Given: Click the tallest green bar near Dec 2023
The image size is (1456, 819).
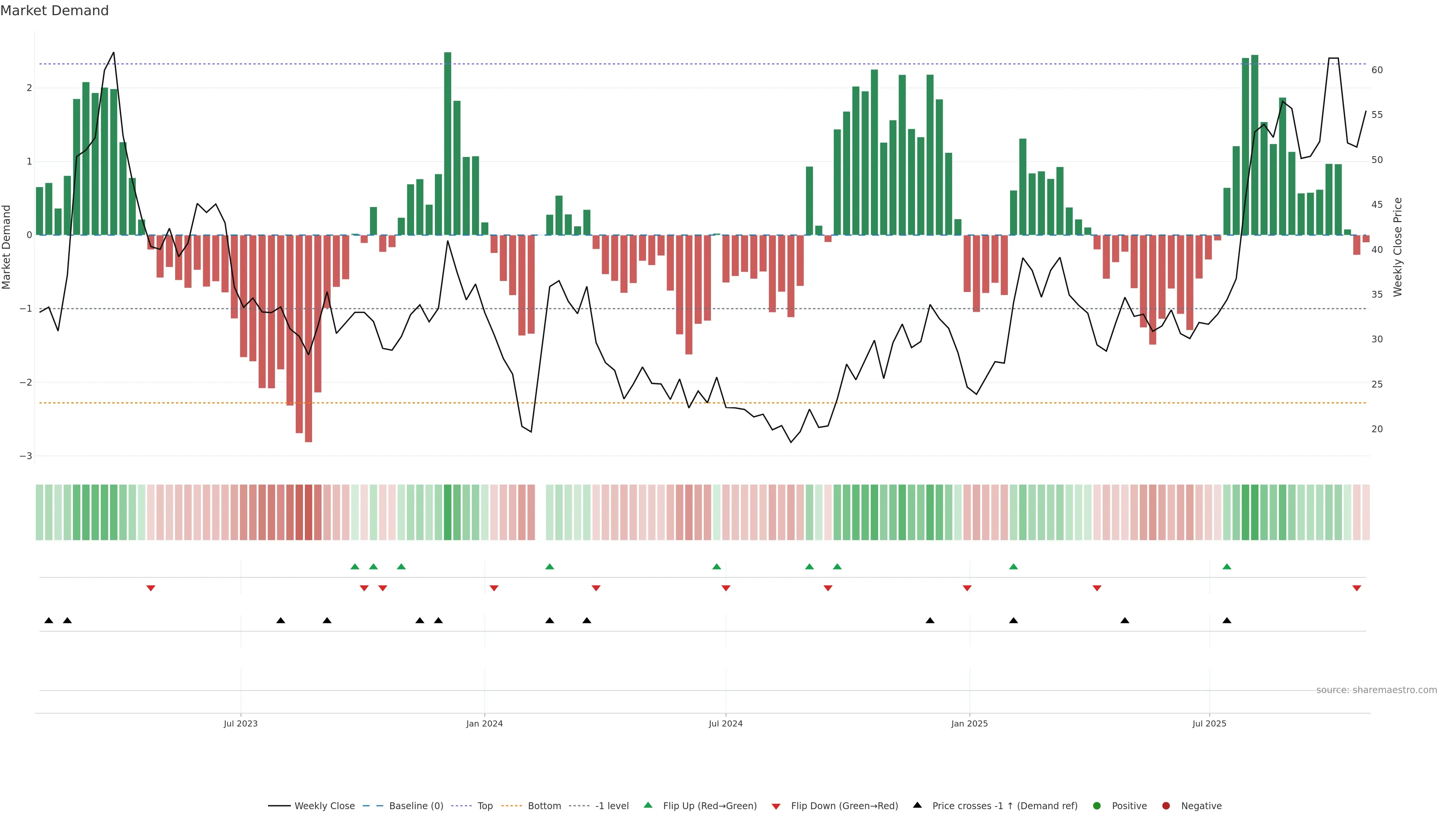Looking at the screenshot, I should click(x=448, y=141).
